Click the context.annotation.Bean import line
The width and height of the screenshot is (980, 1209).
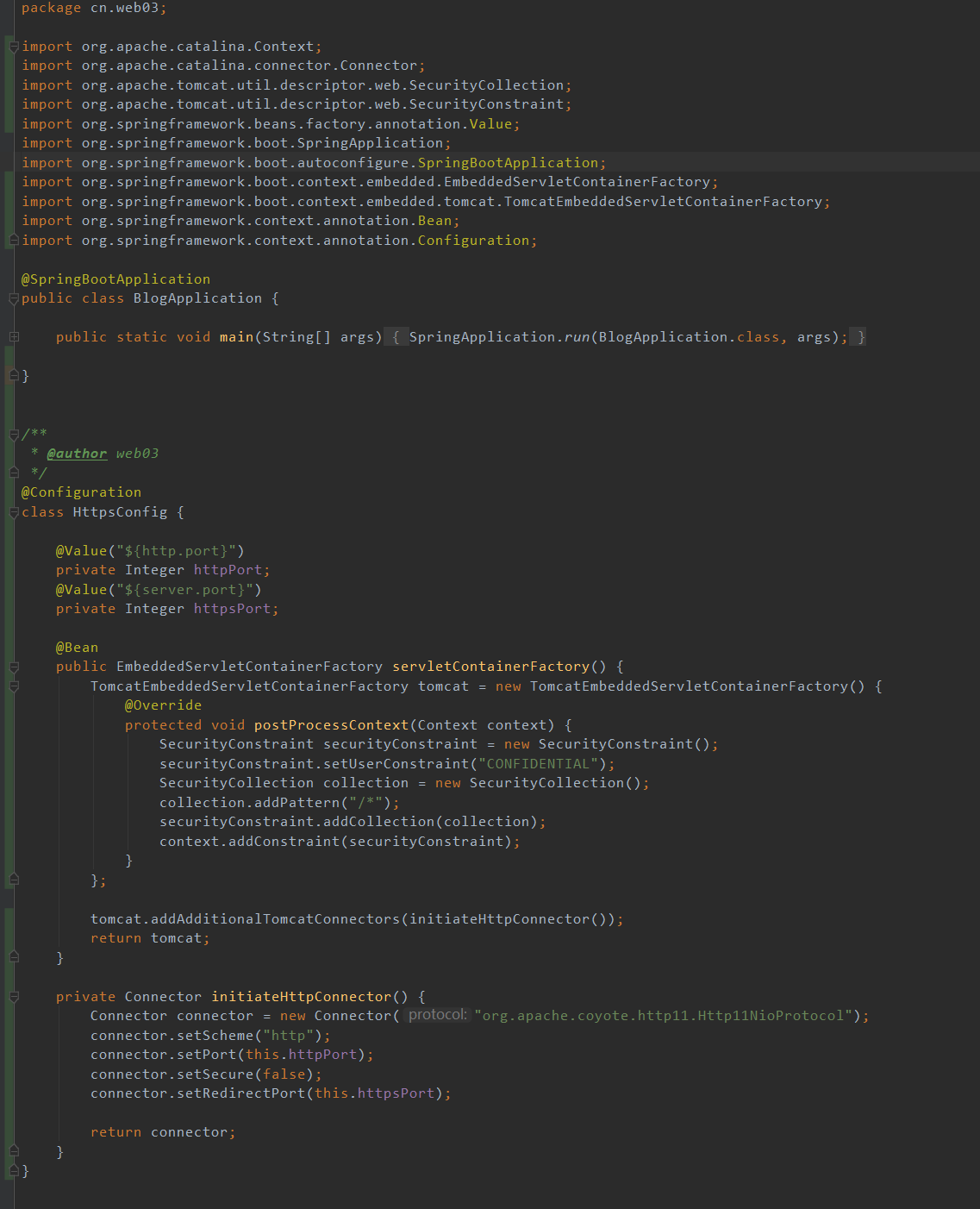[240, 221]
